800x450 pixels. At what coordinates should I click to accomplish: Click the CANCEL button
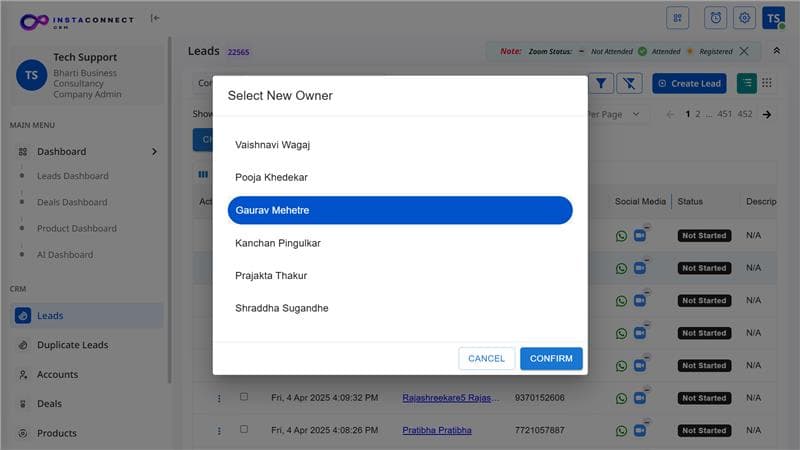click(486, 359)
